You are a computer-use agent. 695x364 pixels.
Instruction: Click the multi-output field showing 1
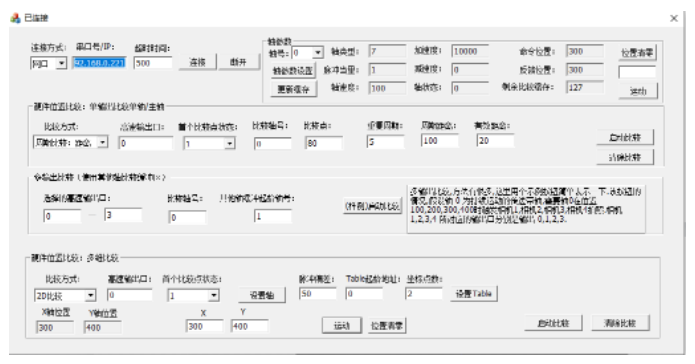(273, 216)
